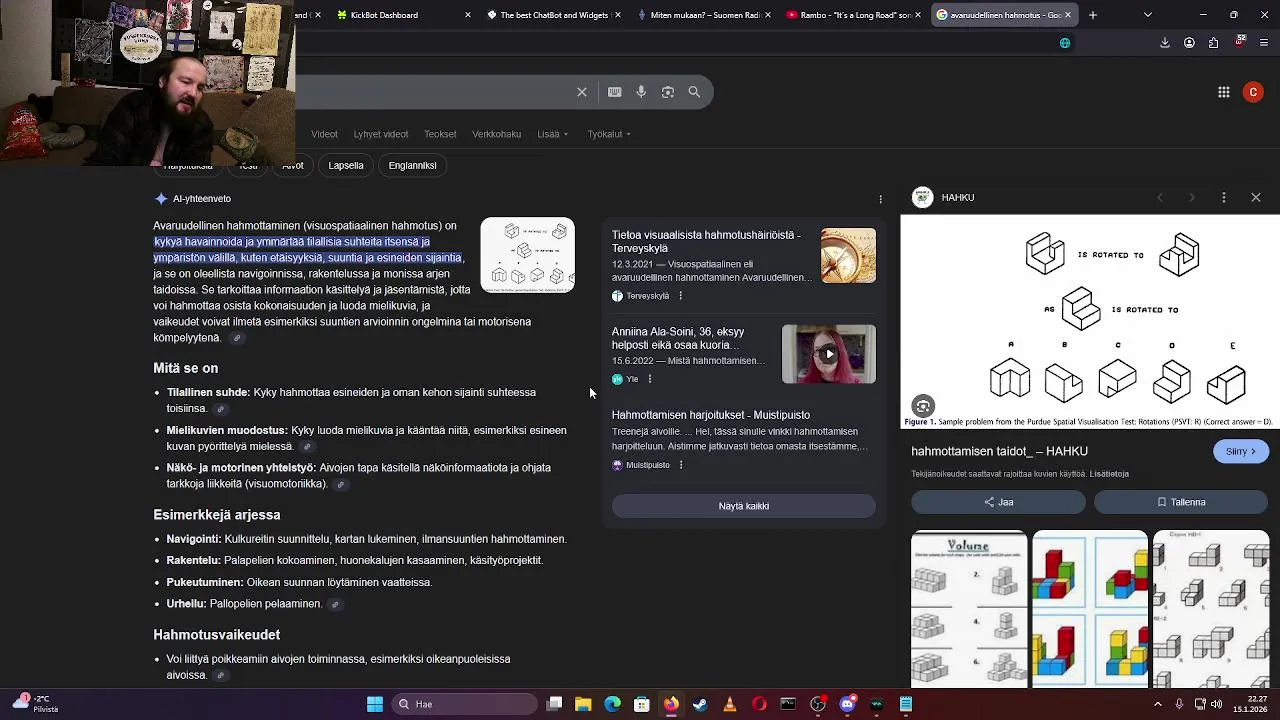Click the Englanniksi suggestion chip
This screenshot has width=1280, height=720.
tap(413, 165)
